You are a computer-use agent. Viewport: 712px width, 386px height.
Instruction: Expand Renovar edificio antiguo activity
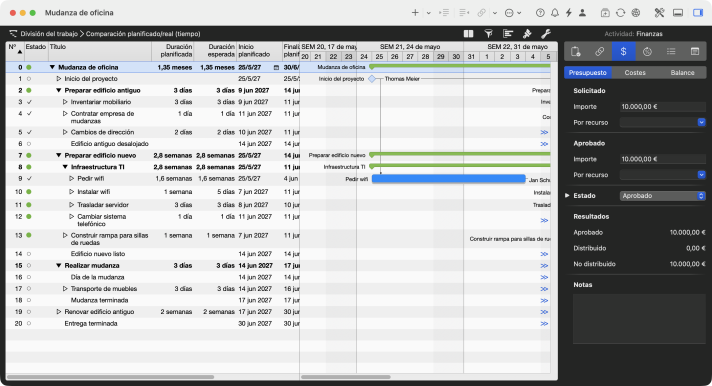point(59,312)
